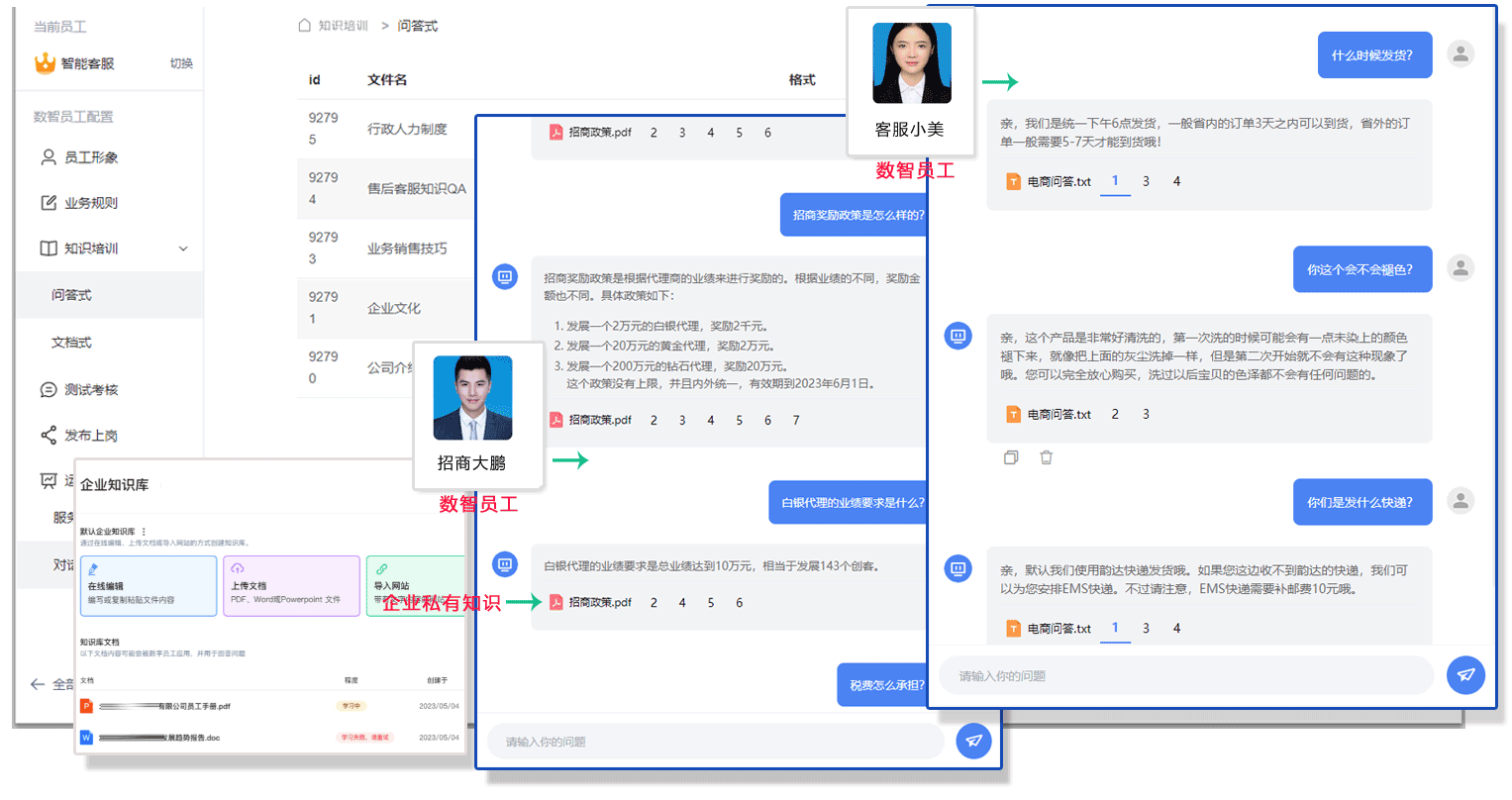This screenshot has height=800, width=1512.
Task: Click the home icon in breadcrumb
Action: coord(305,26)
